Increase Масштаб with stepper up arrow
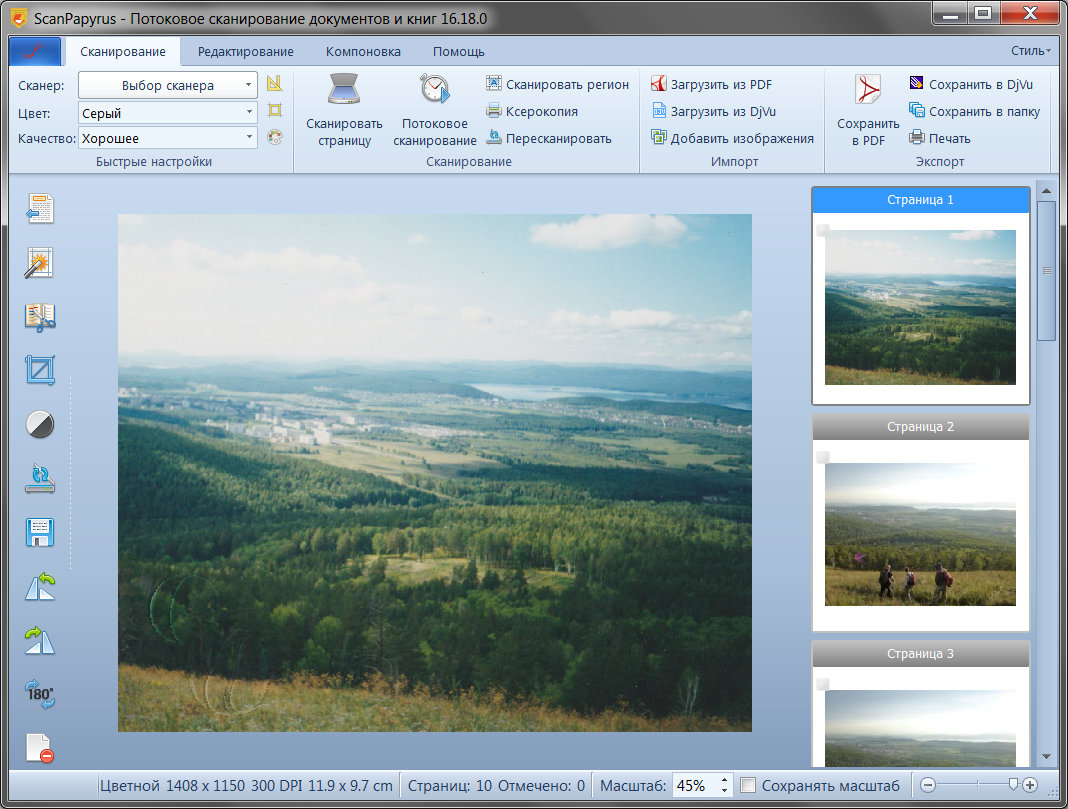The width and height of the screenshot is (1068, 809). pos(724,780)
